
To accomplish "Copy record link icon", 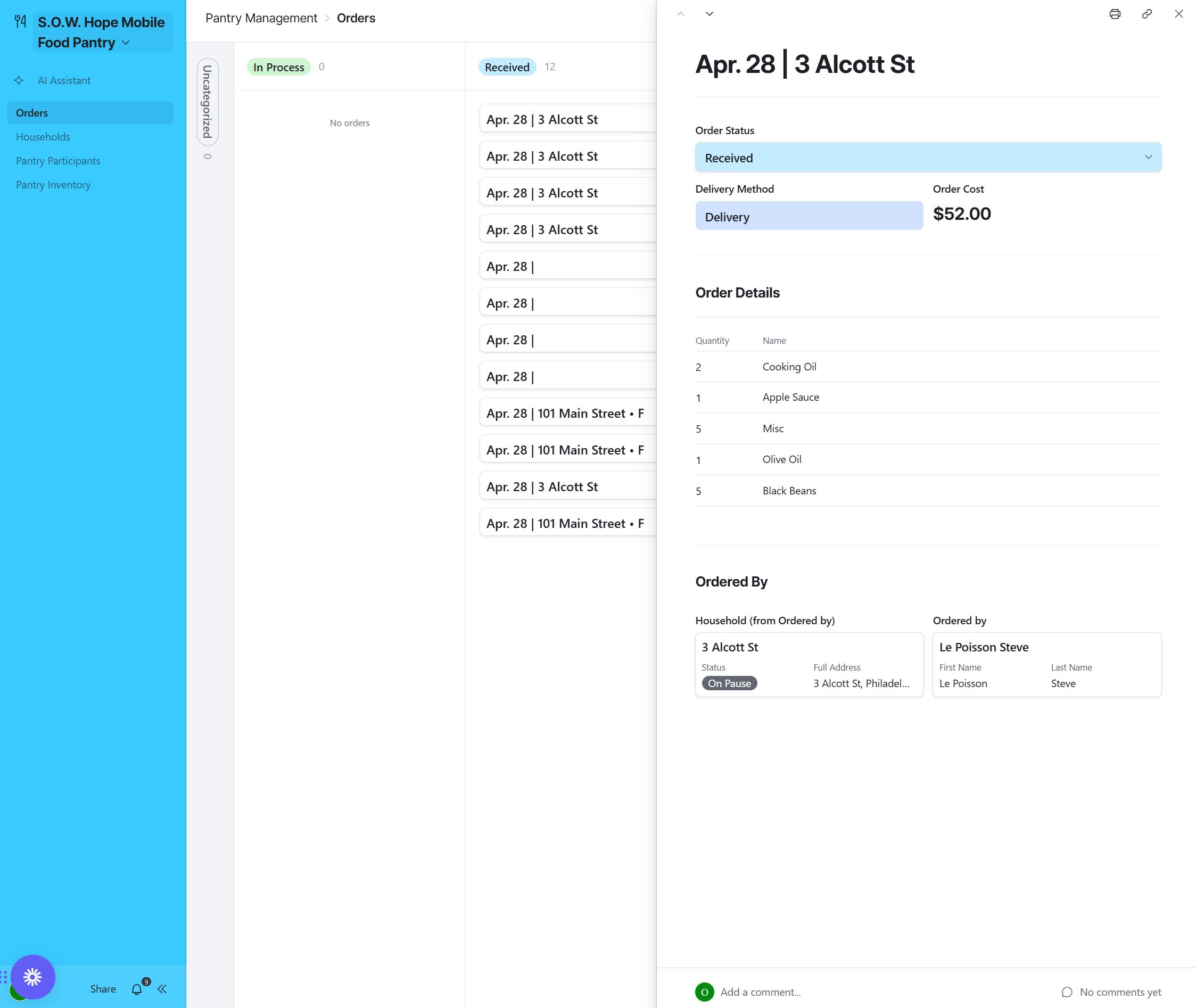I will [1146, 14].
